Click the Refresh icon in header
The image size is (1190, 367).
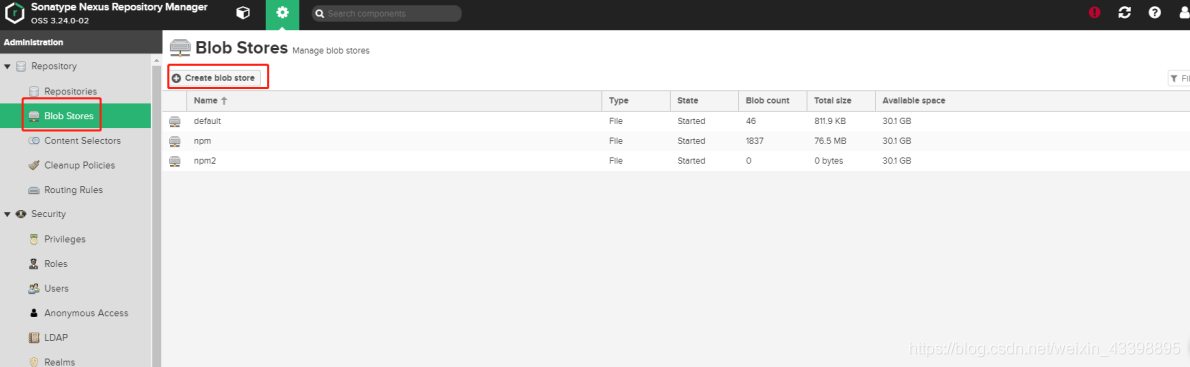coord(1125,13)
